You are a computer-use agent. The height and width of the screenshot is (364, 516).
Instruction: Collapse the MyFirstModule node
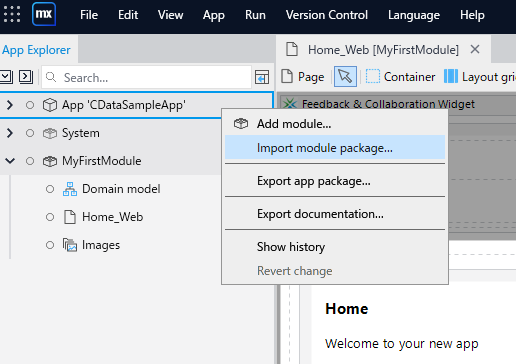pos(10,161)
